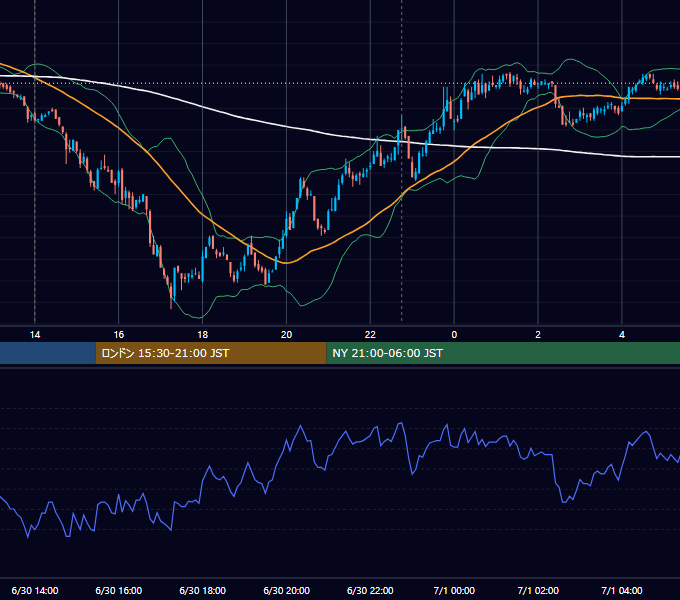Click the 20 hour label on price chart axis

coord(286,335)
